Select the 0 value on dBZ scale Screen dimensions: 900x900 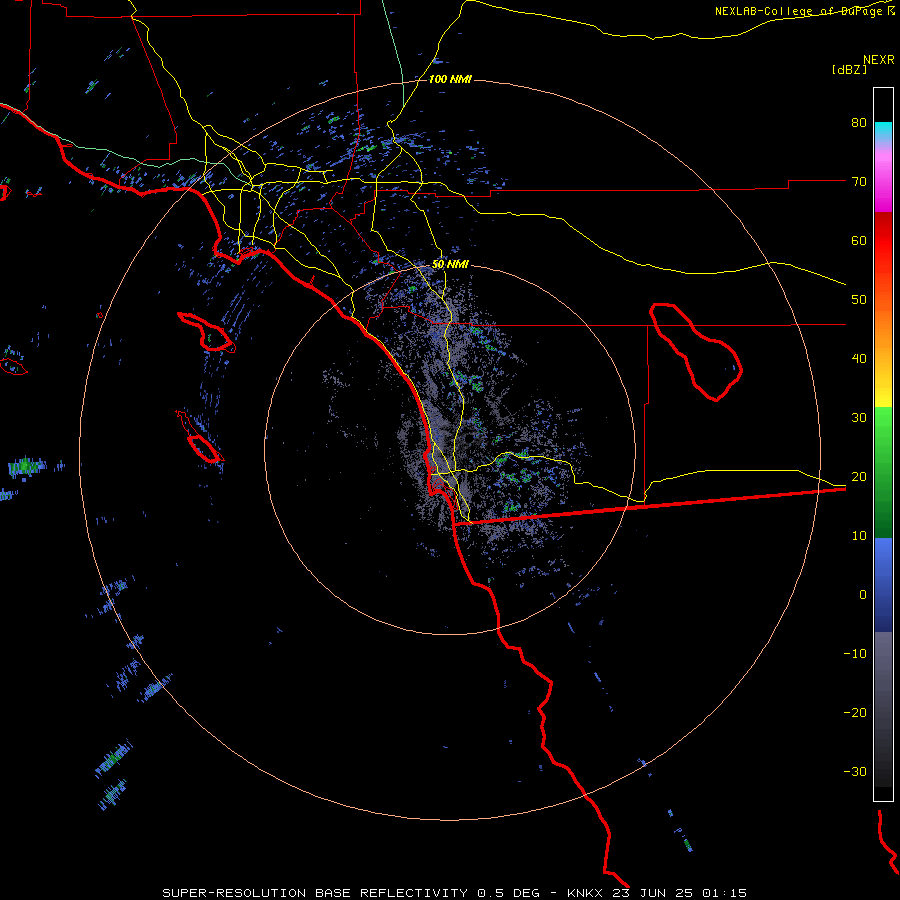(863, 595)
